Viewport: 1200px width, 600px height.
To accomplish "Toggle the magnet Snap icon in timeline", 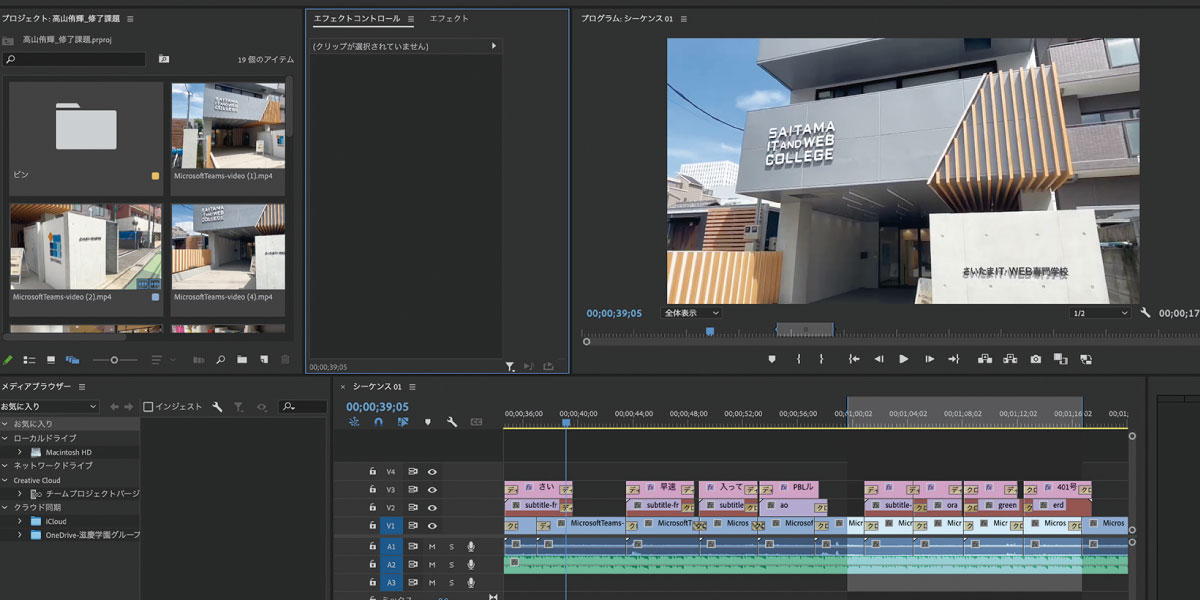I will coord(378,422).
